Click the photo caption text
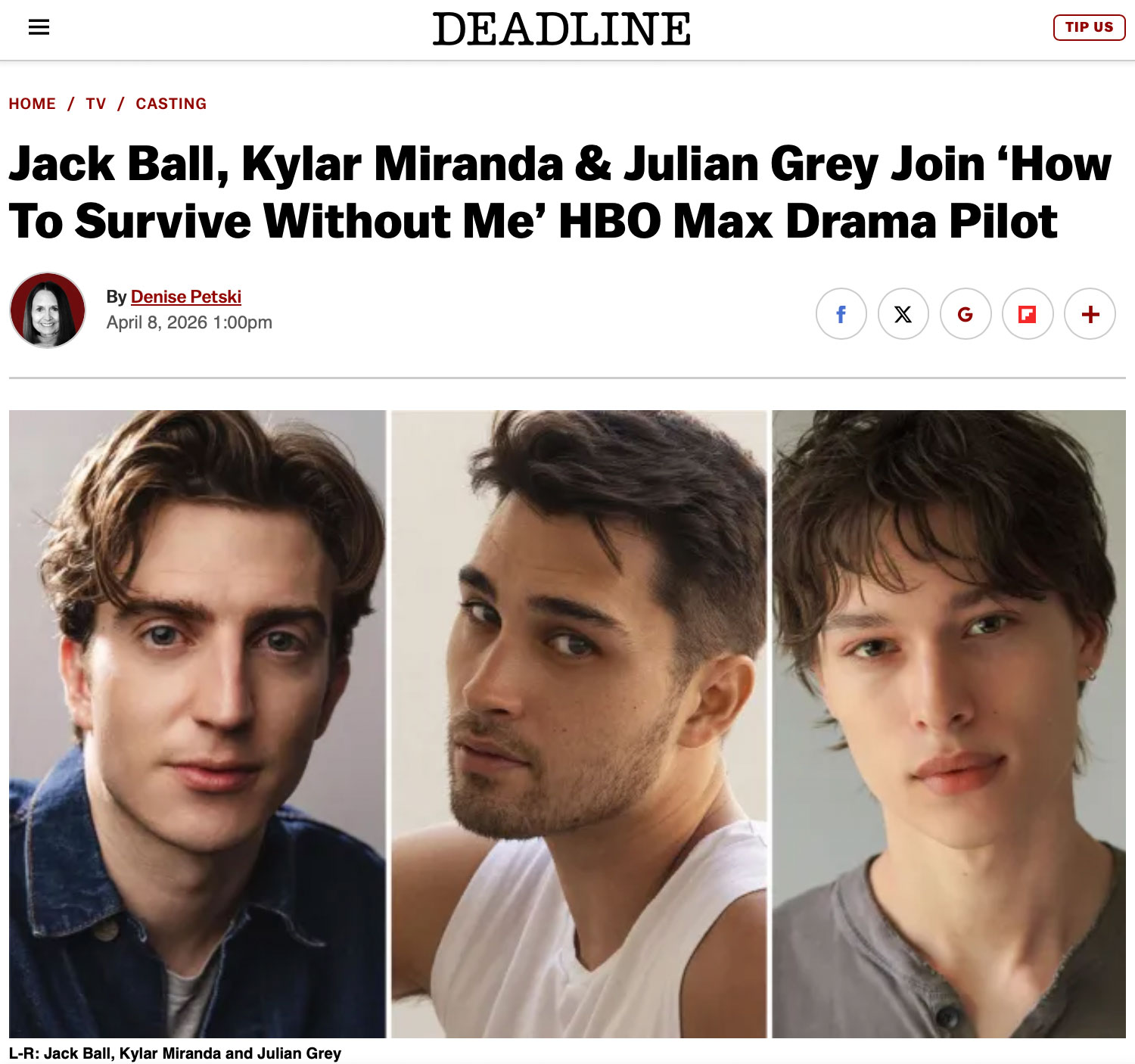This screenshot has width=1135, height=1064. pyautogui.click(x=175, y=1053)
